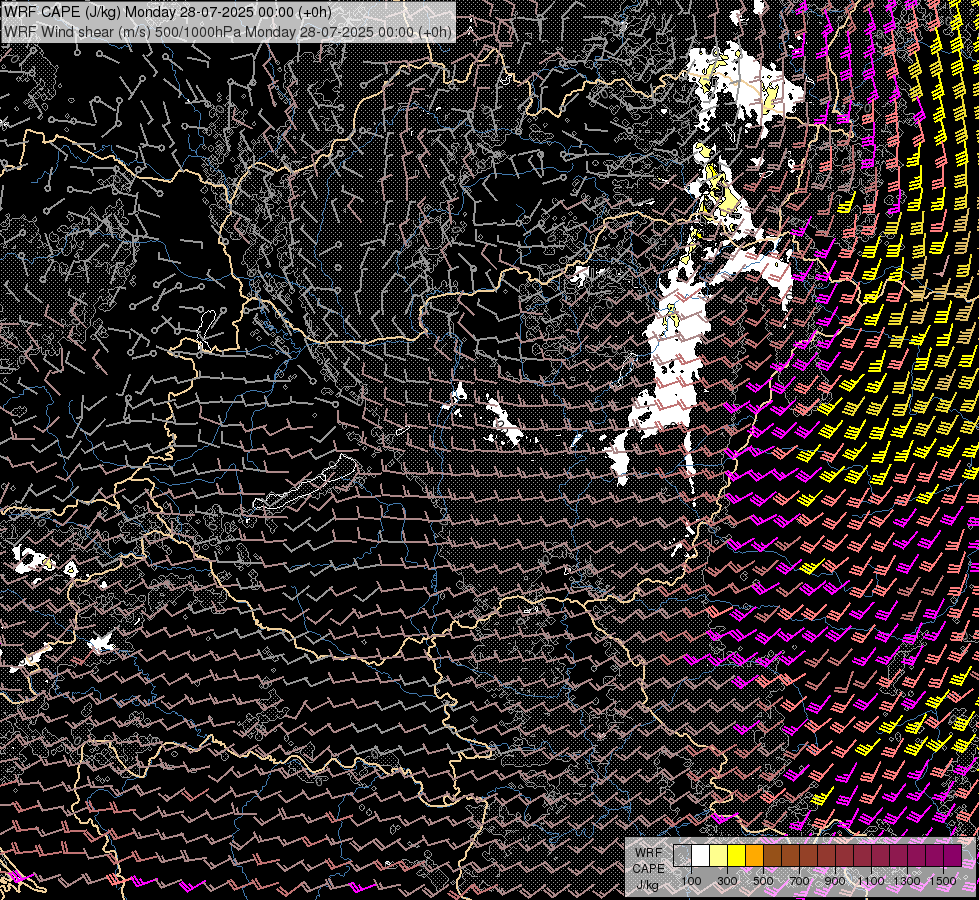
Task: Select the first gray transparent legend swatch
Action: click(682, 855)
